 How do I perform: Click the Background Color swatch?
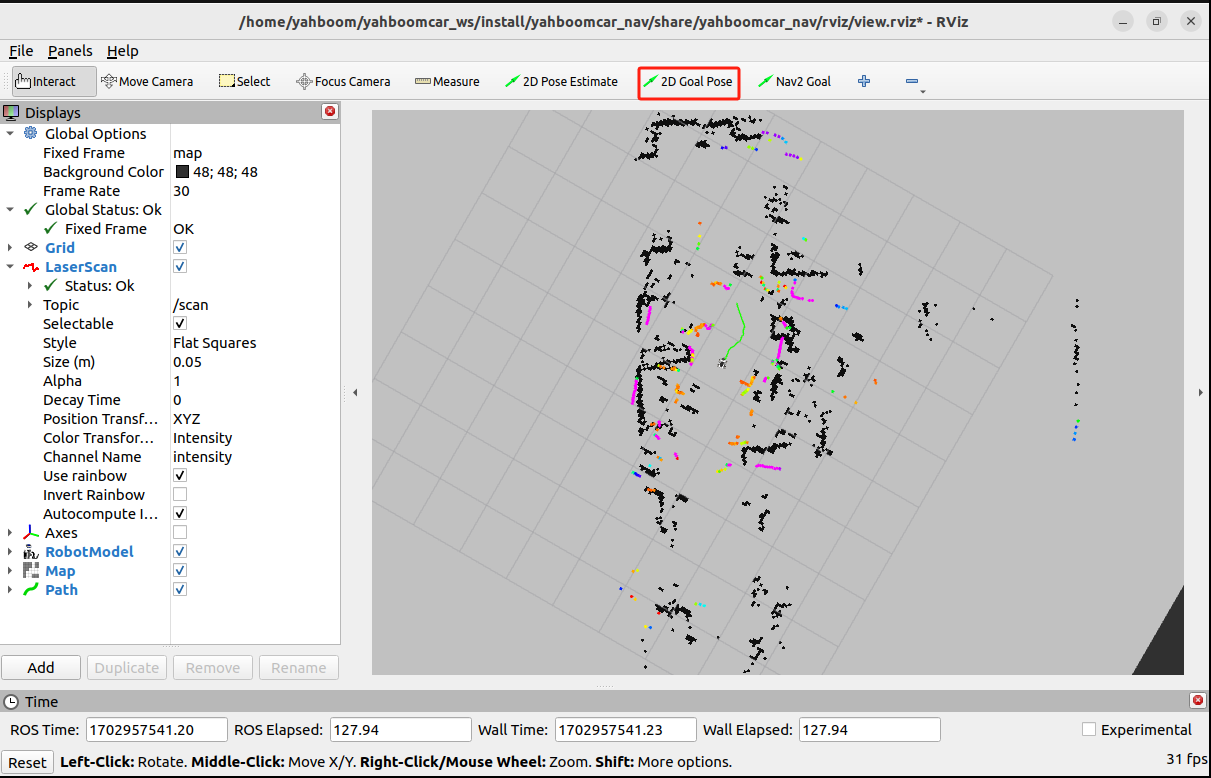(x=182, y=172)
